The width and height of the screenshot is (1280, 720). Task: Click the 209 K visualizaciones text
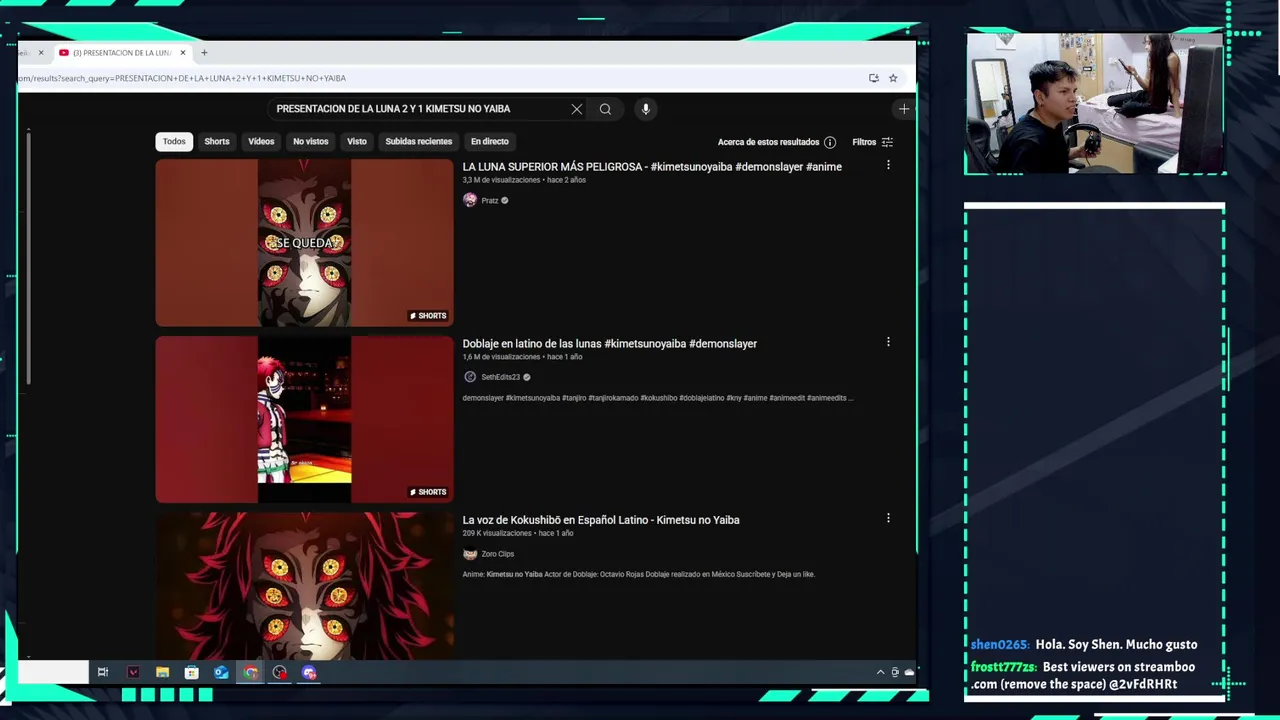[x=497, y=533]
